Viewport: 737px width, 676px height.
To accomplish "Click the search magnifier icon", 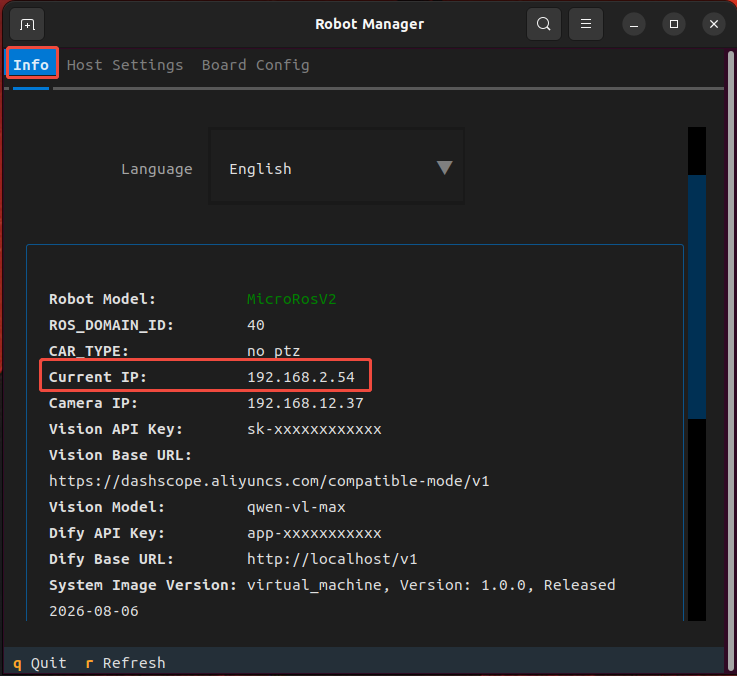I will point(543,24).
